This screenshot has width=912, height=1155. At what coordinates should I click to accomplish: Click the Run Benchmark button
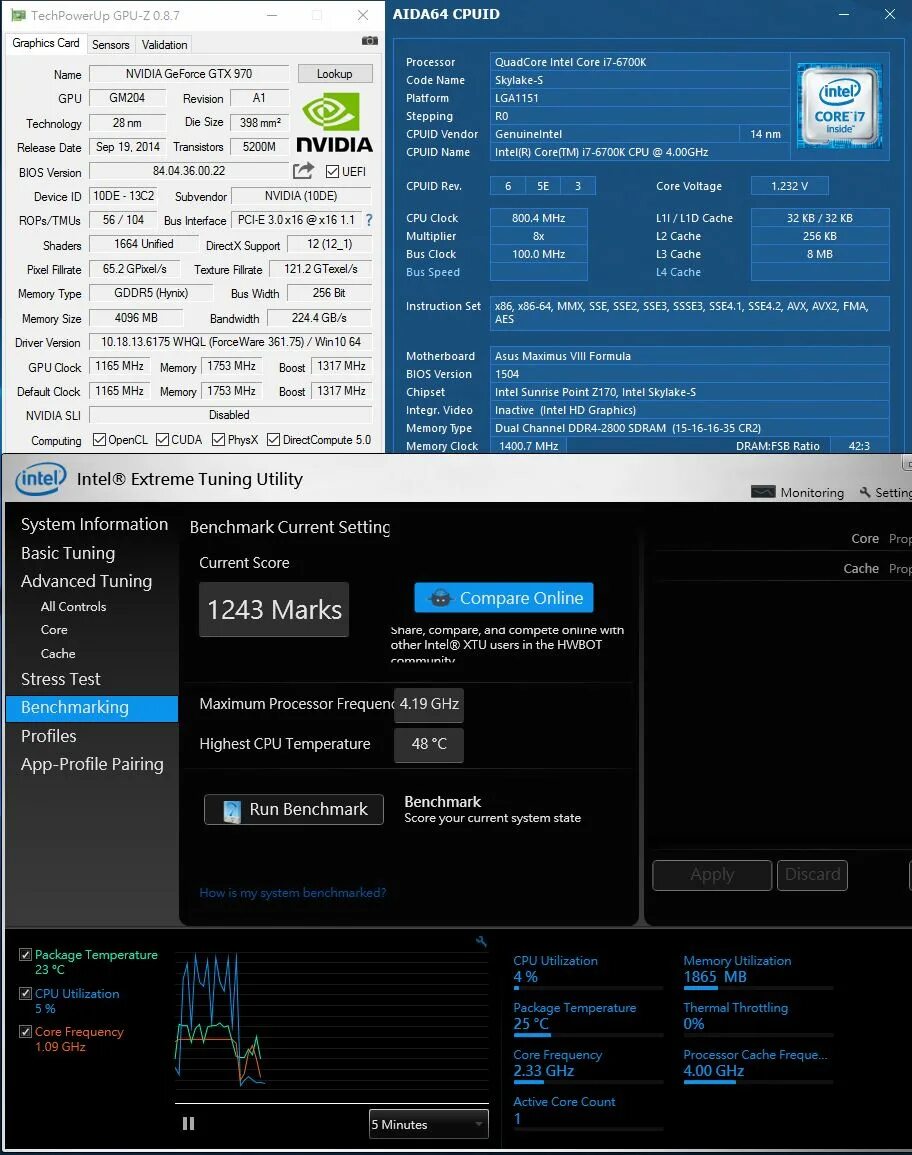294,809
